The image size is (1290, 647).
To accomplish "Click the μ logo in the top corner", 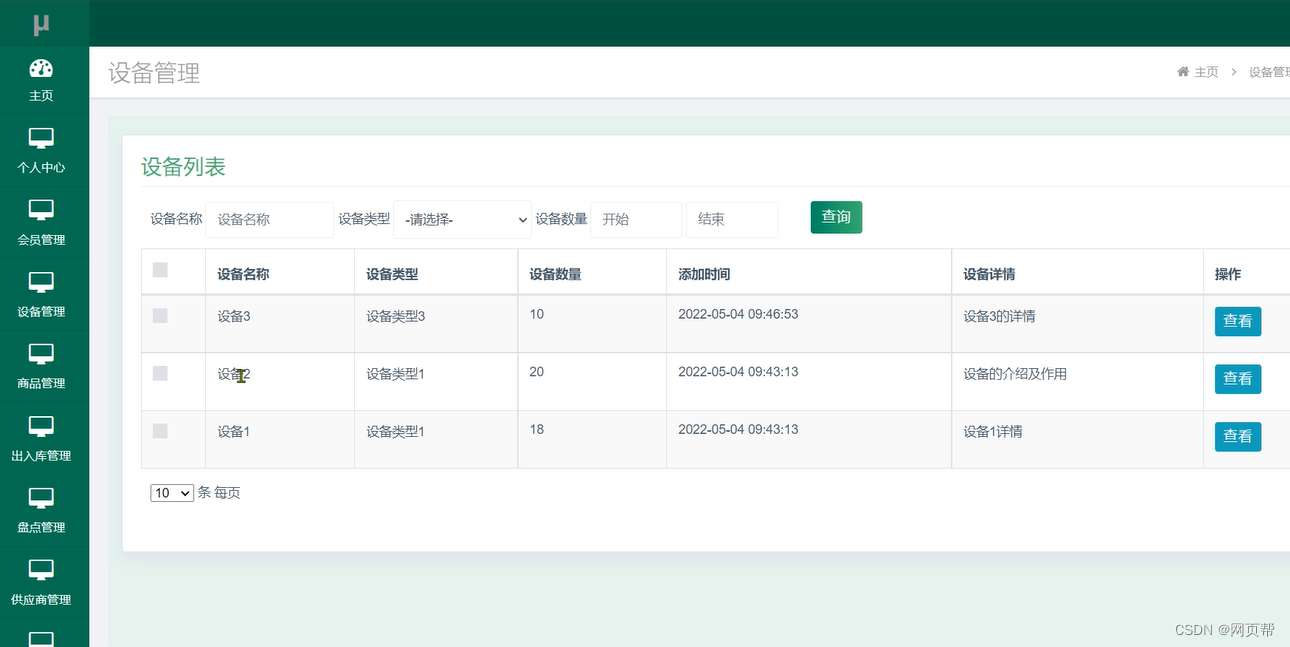I will click(41, 25).
